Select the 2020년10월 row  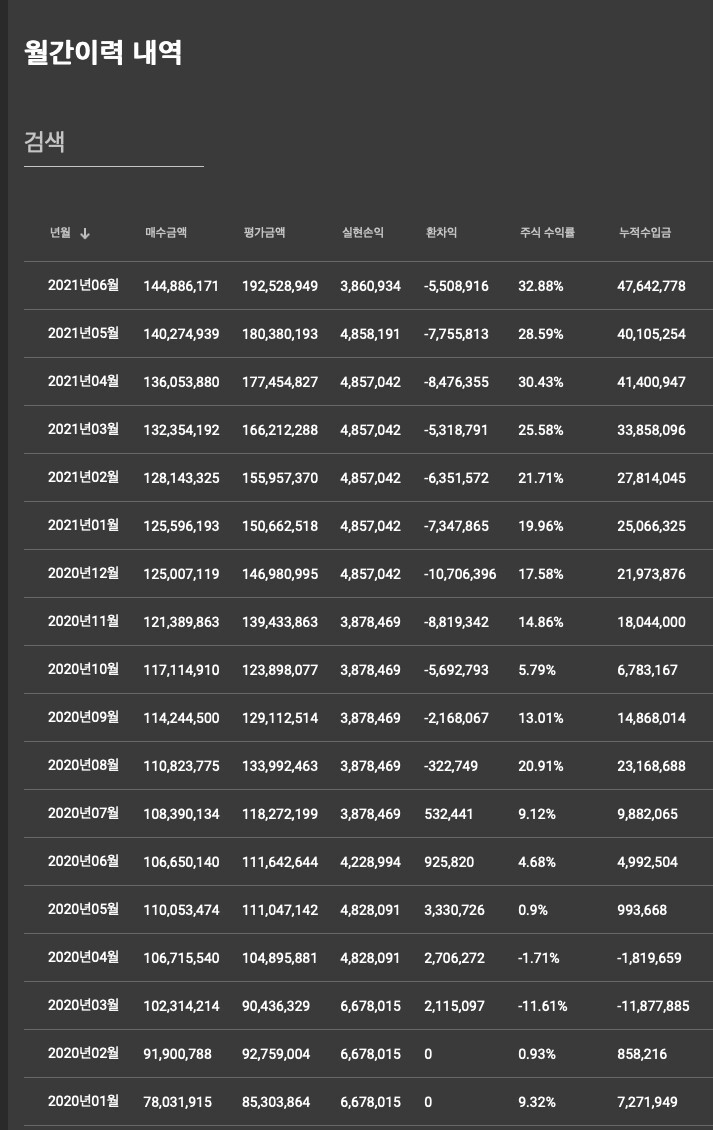[x=368, y=669]
